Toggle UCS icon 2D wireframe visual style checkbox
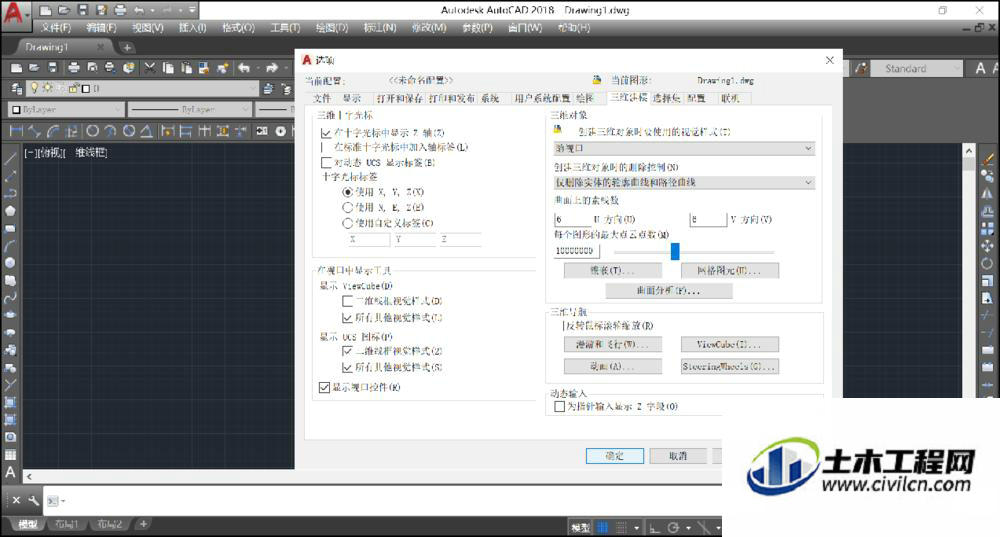Screen dimensions: 1000x537 click(x=348, y=351)
